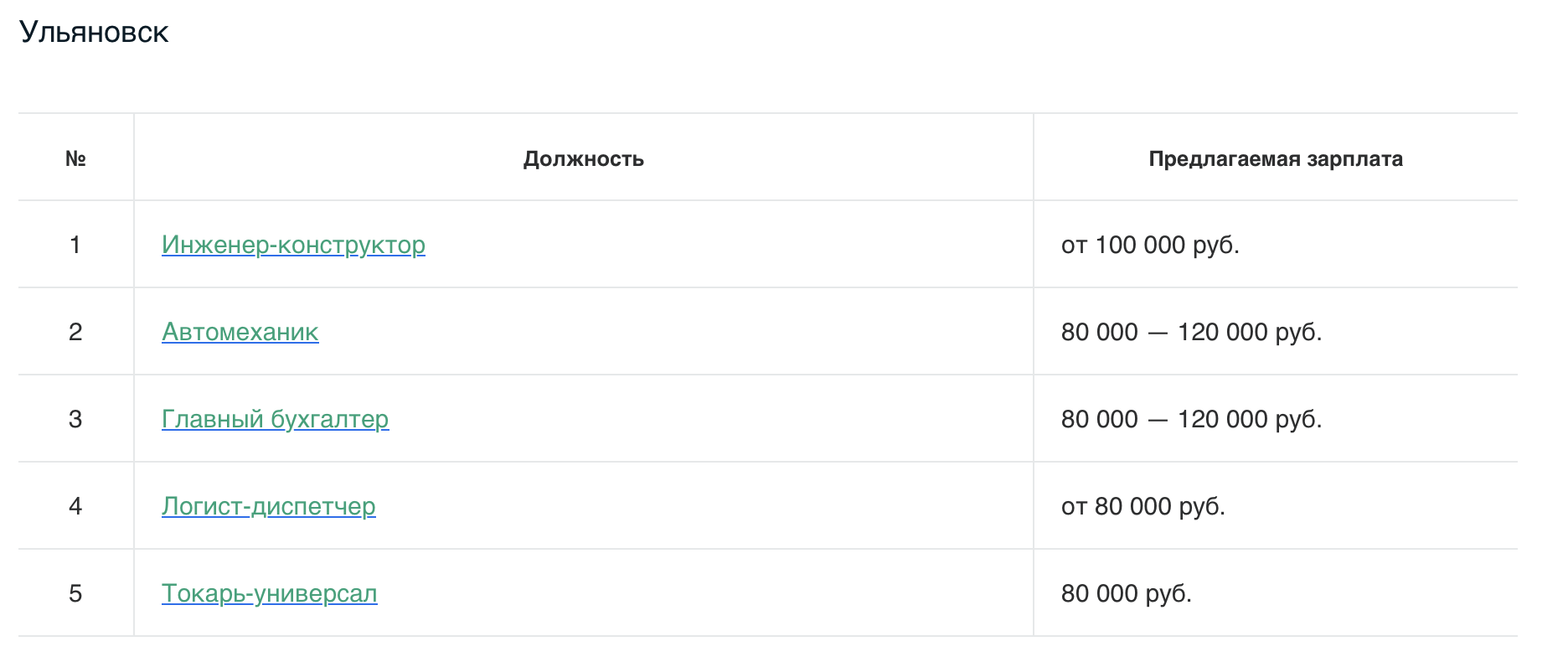Viewport: 1568px width, 662px height.
Task: Click empty space in Инженер-конструктор position cell
Action: [729, 245]
